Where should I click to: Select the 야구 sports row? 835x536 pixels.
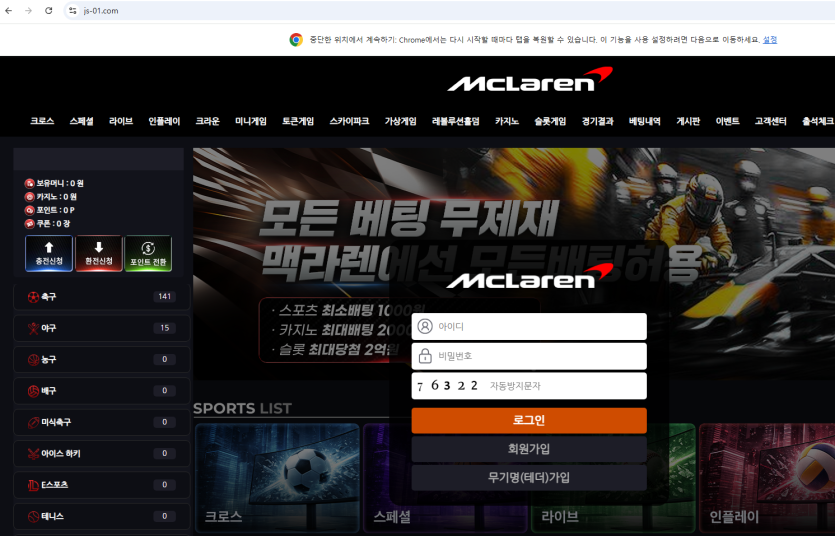[x=102, y=328]
